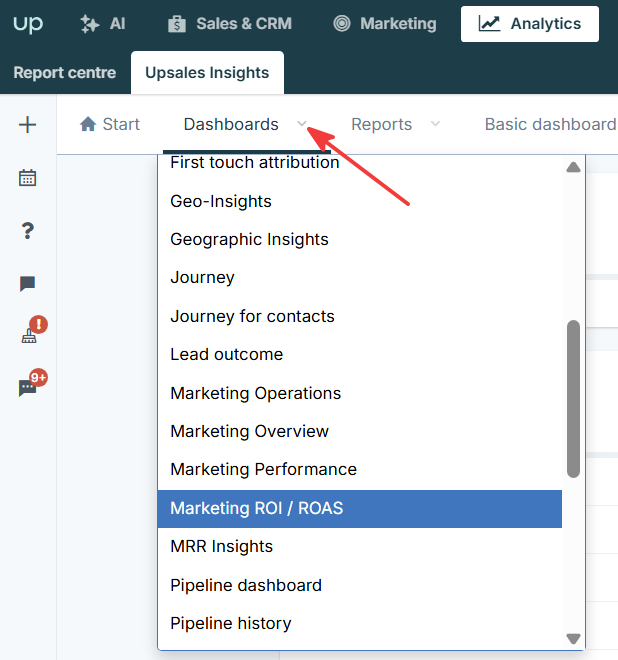Screen dimensions: 618x660
Task: Select the Analytics menu
Action: tap(530, 24)
